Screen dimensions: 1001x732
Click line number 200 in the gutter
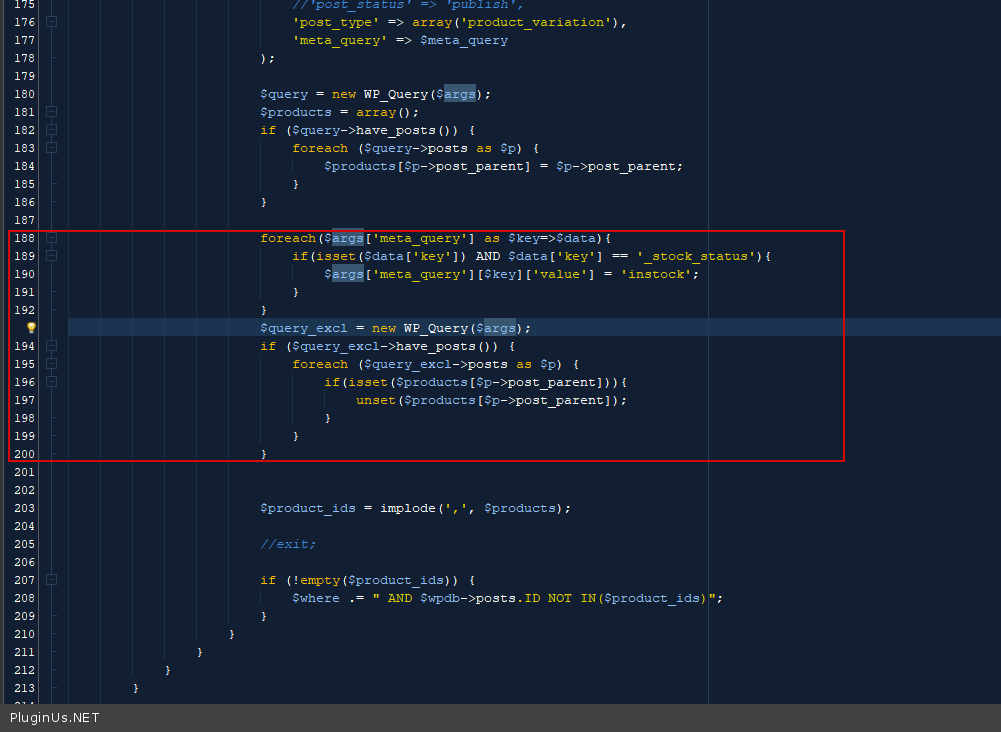[x=24, y=454]
